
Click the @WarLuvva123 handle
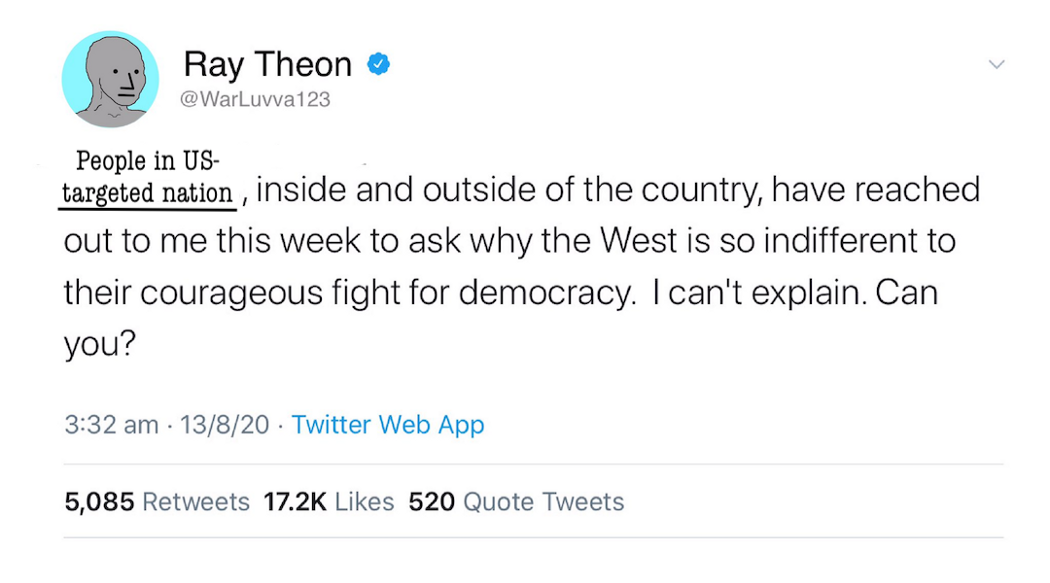pos(256,99)
